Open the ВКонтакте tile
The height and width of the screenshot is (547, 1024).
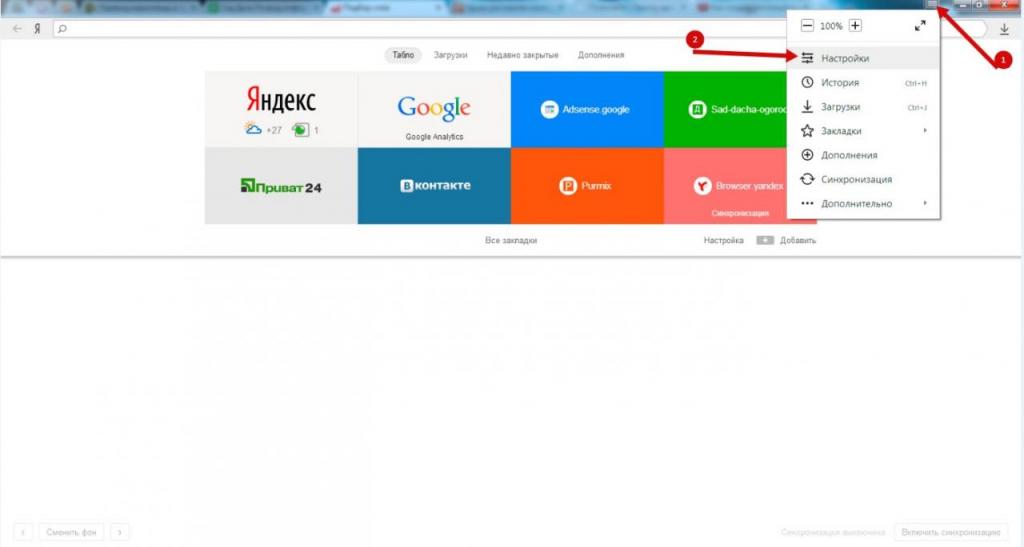click(434, 186)
